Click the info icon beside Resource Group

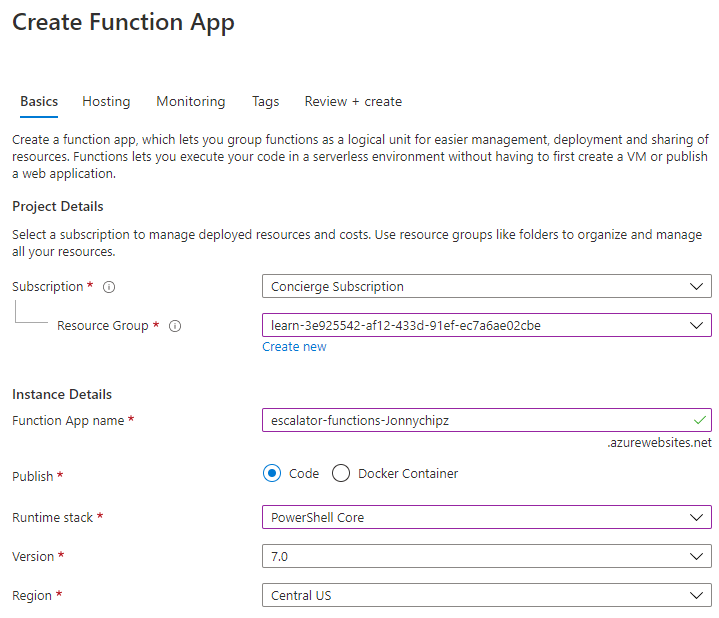coord(175,326)
